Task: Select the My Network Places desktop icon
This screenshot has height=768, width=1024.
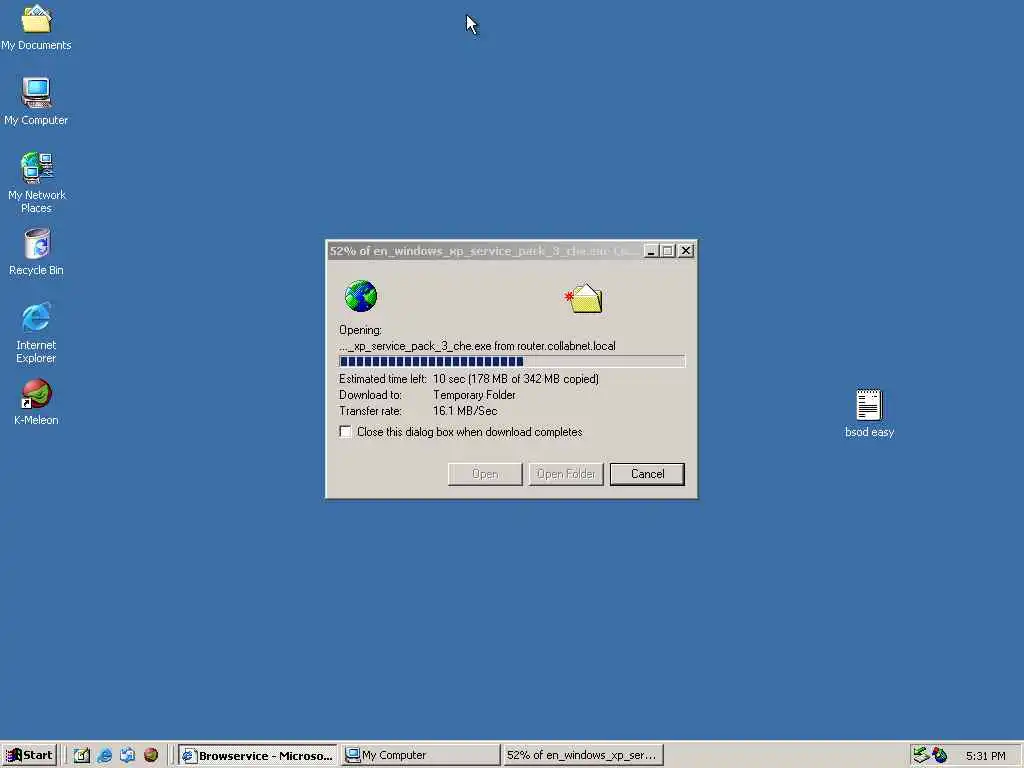Action: click(37, 182)
